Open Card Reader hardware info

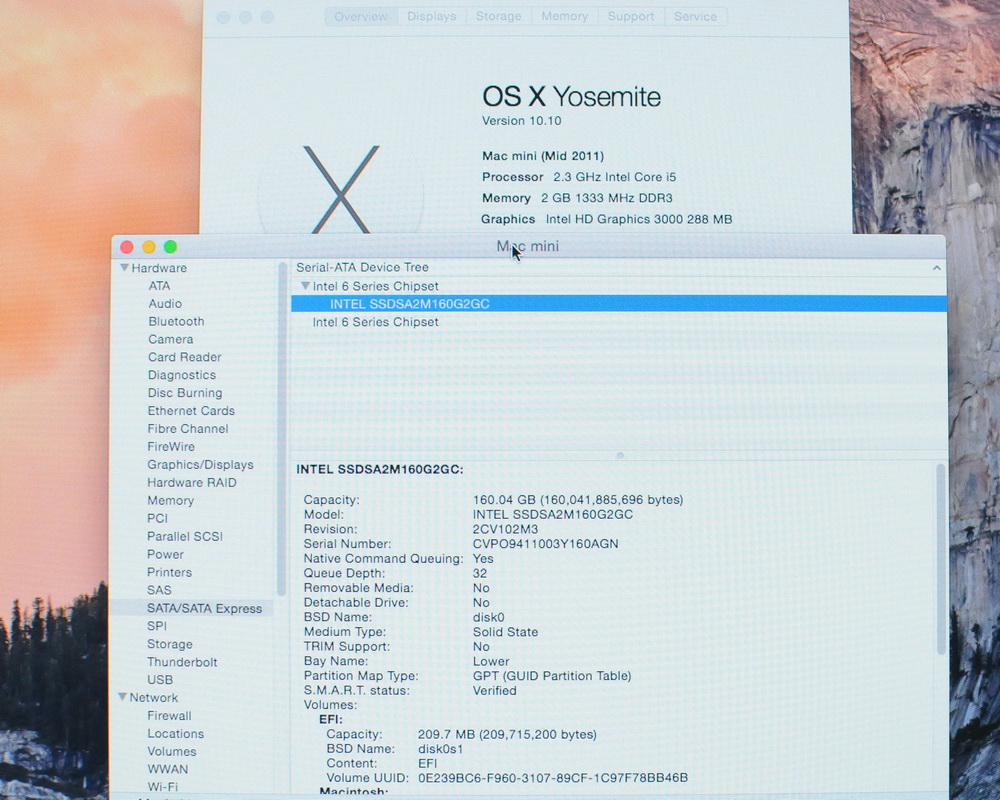184,357
